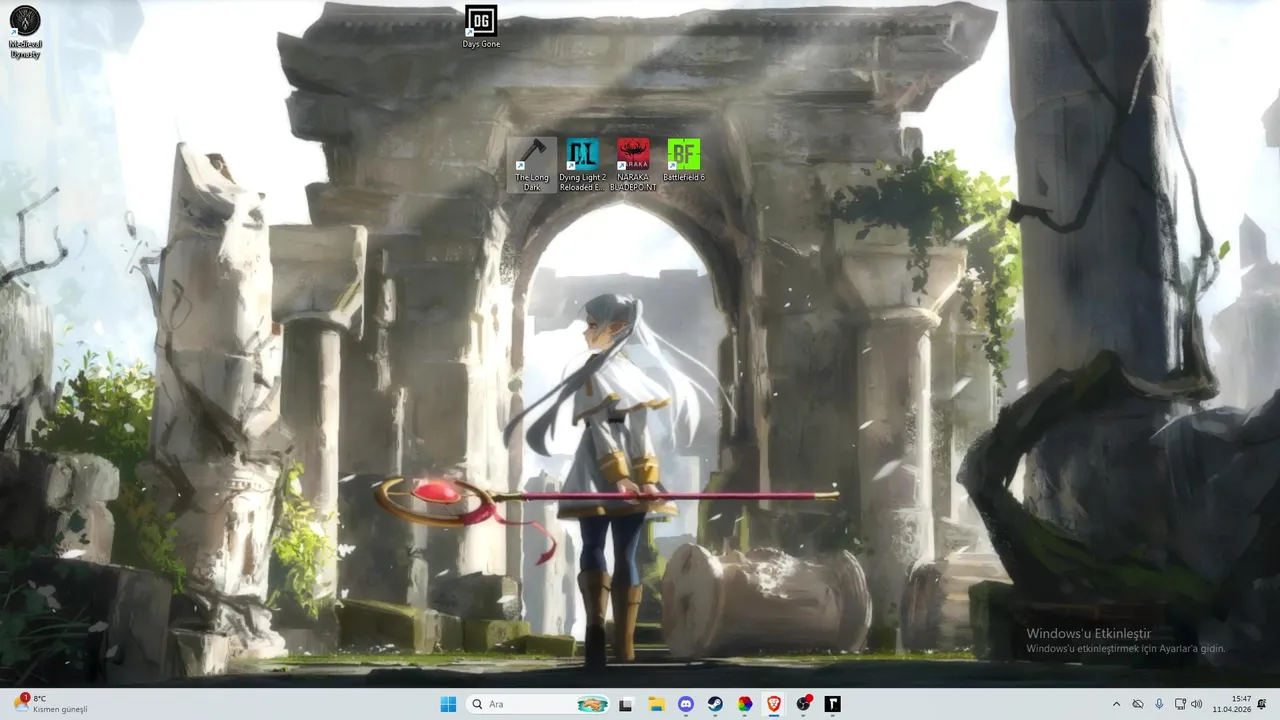1280x720 pixels.
Task: Select the Battlefield 6 desktop shortcut
Action: pos(684,160)
